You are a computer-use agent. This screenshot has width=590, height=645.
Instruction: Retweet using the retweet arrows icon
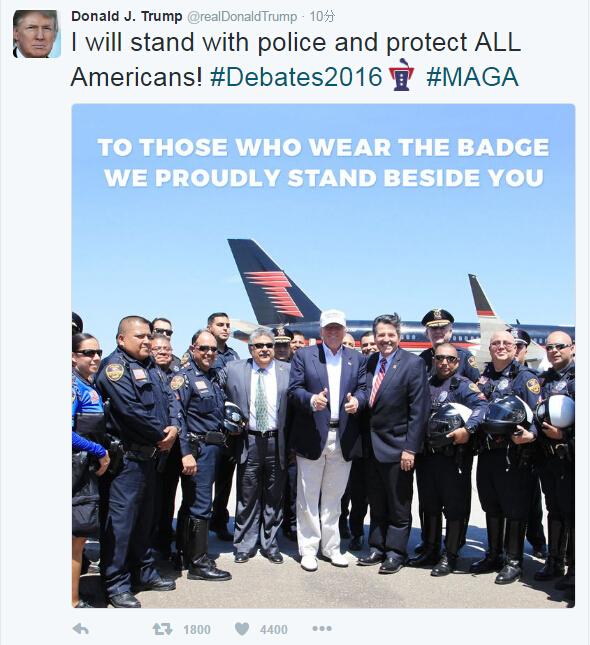click(162, 629)
